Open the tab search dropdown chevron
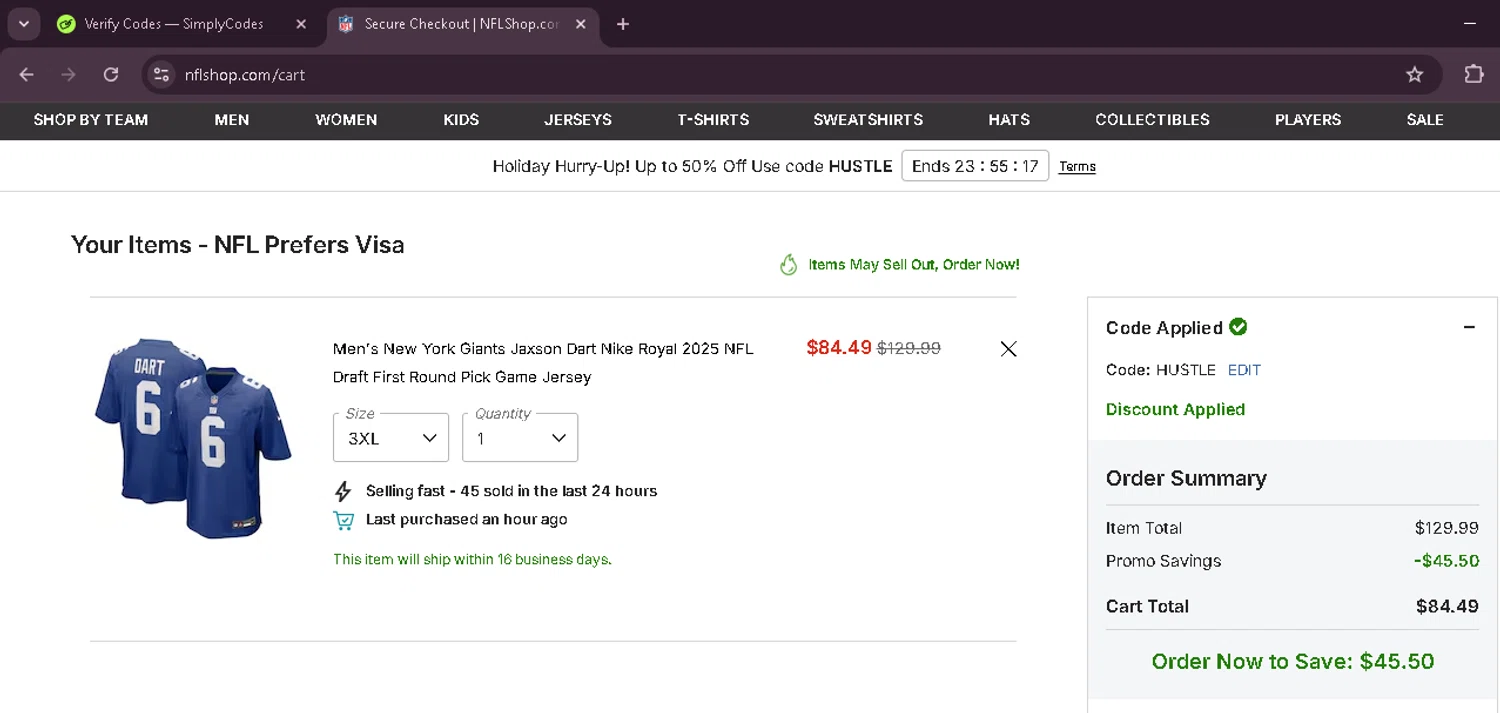The height and width of the screenshot is (713, 1500). pyautogui.click(x=23, y=24)
